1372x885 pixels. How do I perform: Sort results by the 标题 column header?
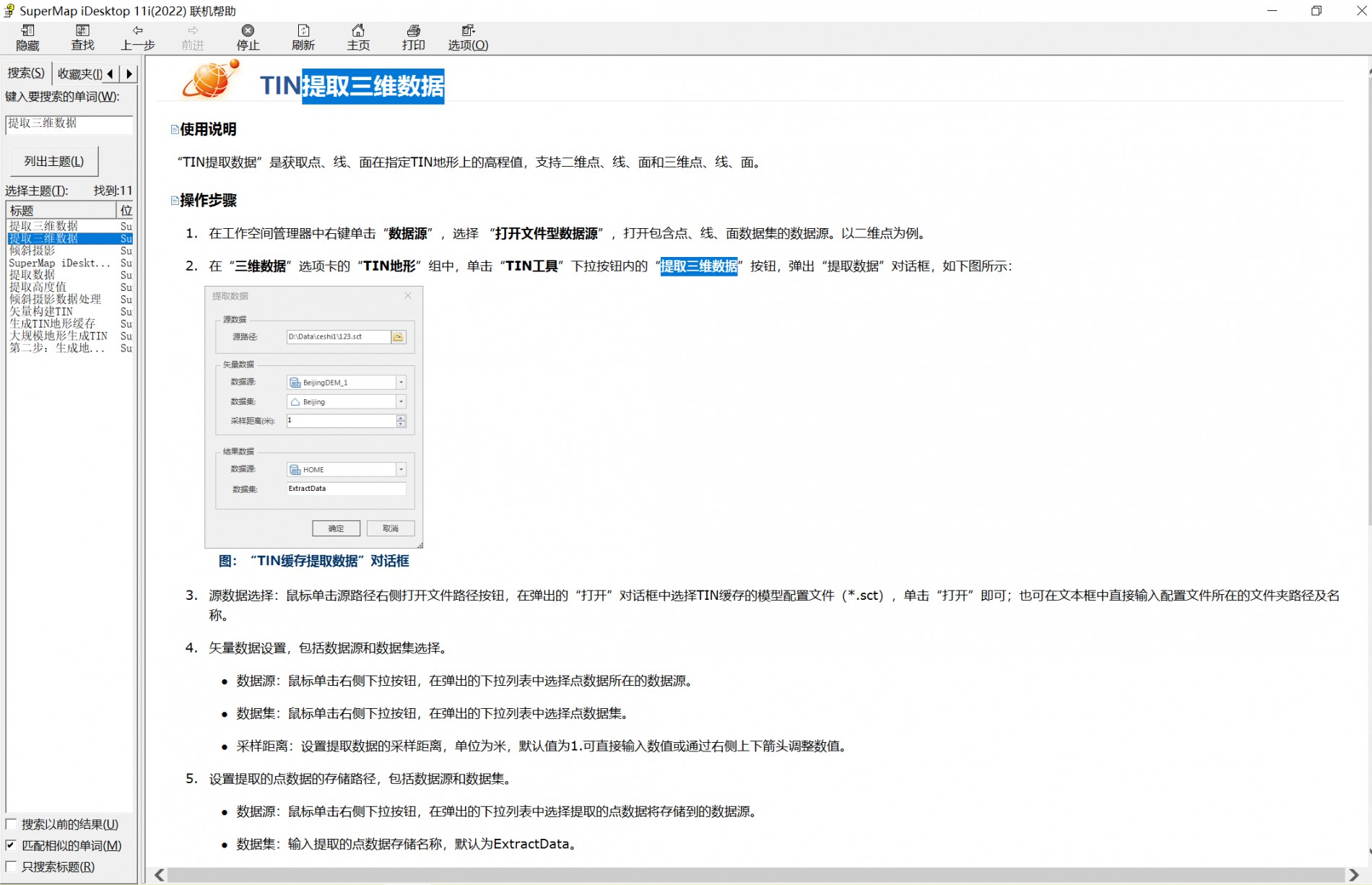point(61,210)
